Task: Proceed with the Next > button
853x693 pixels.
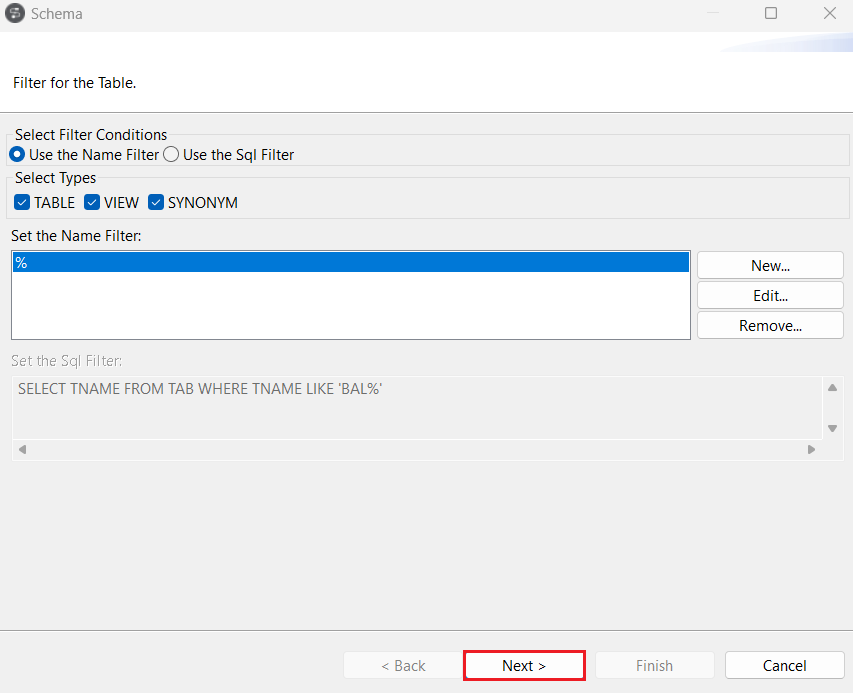Action: [x=524, y=666]
